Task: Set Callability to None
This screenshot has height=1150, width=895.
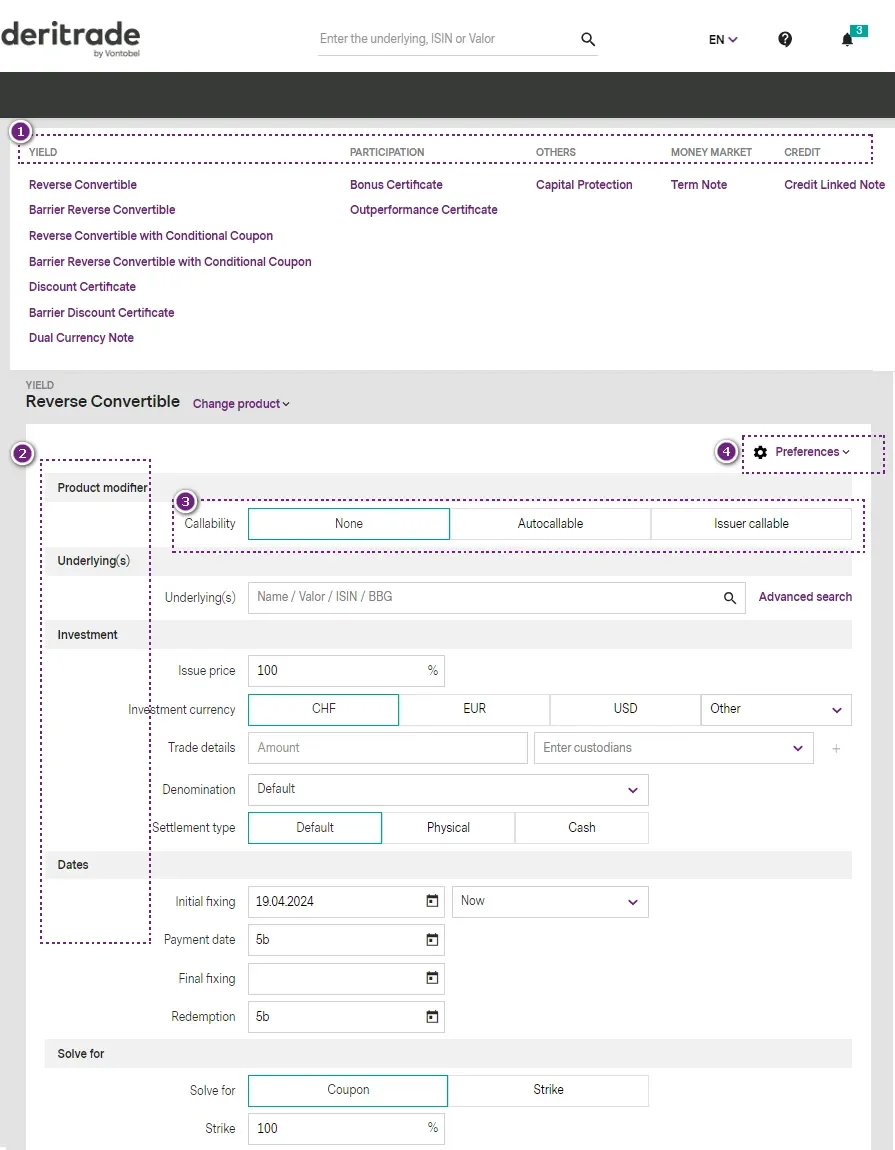Action: [x=348, y=524]
